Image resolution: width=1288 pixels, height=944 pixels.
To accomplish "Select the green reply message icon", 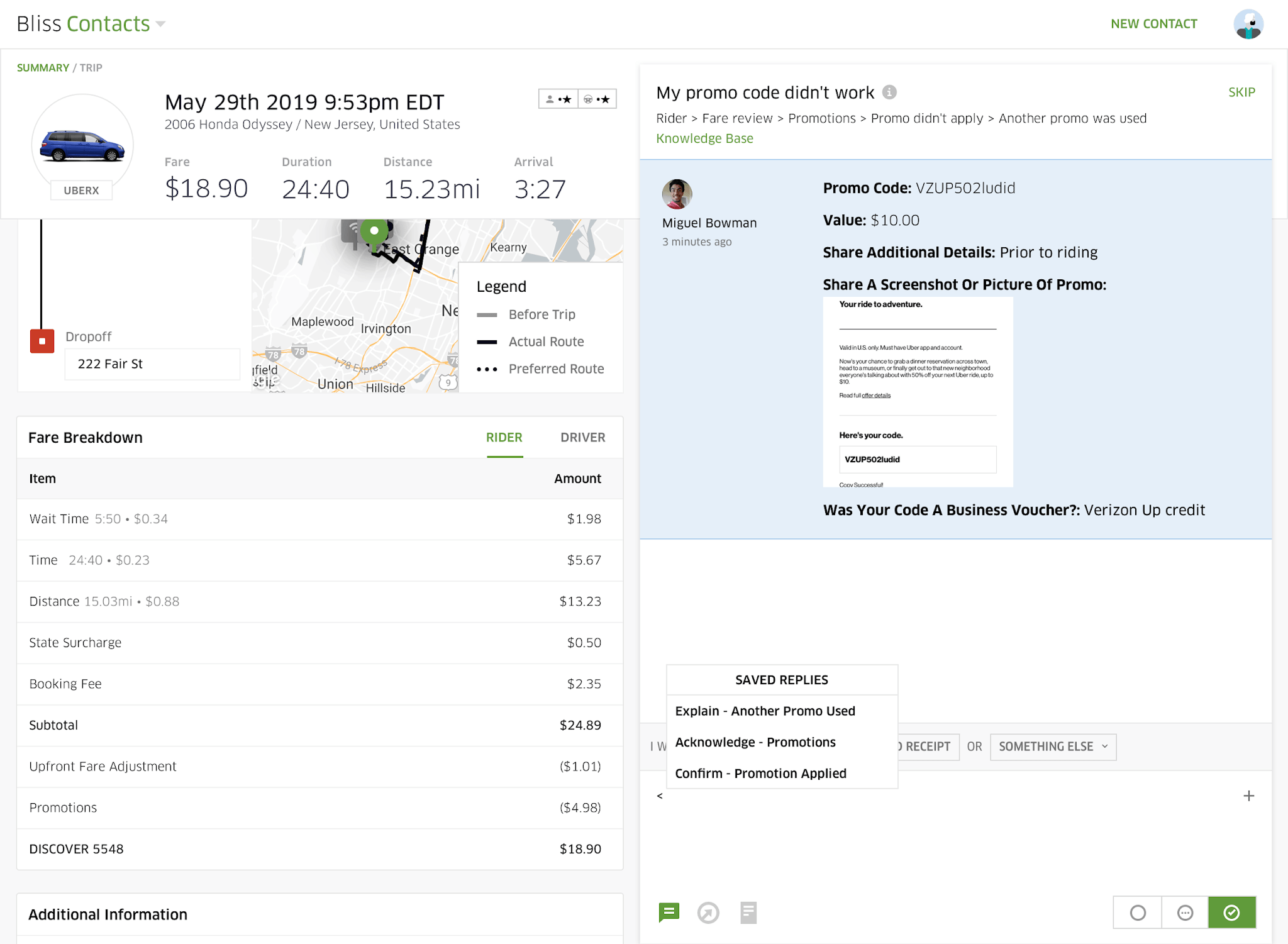I will (x=669, y=912).
